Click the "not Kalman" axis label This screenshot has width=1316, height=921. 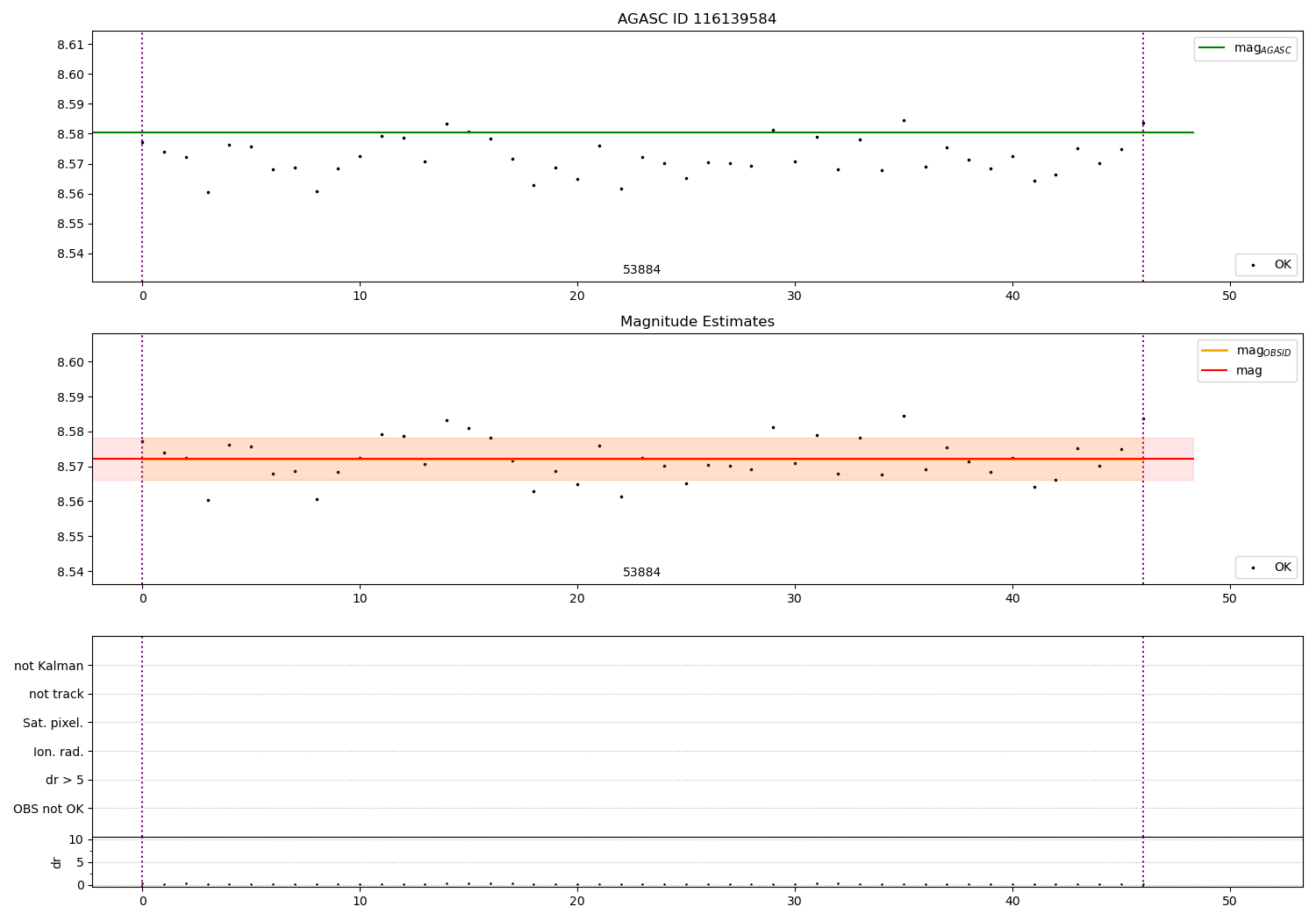pos(49,666)
